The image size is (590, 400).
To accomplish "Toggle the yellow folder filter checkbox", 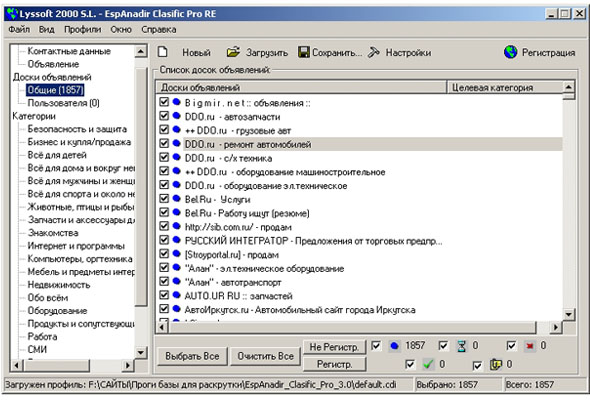I will pos(477,365).
